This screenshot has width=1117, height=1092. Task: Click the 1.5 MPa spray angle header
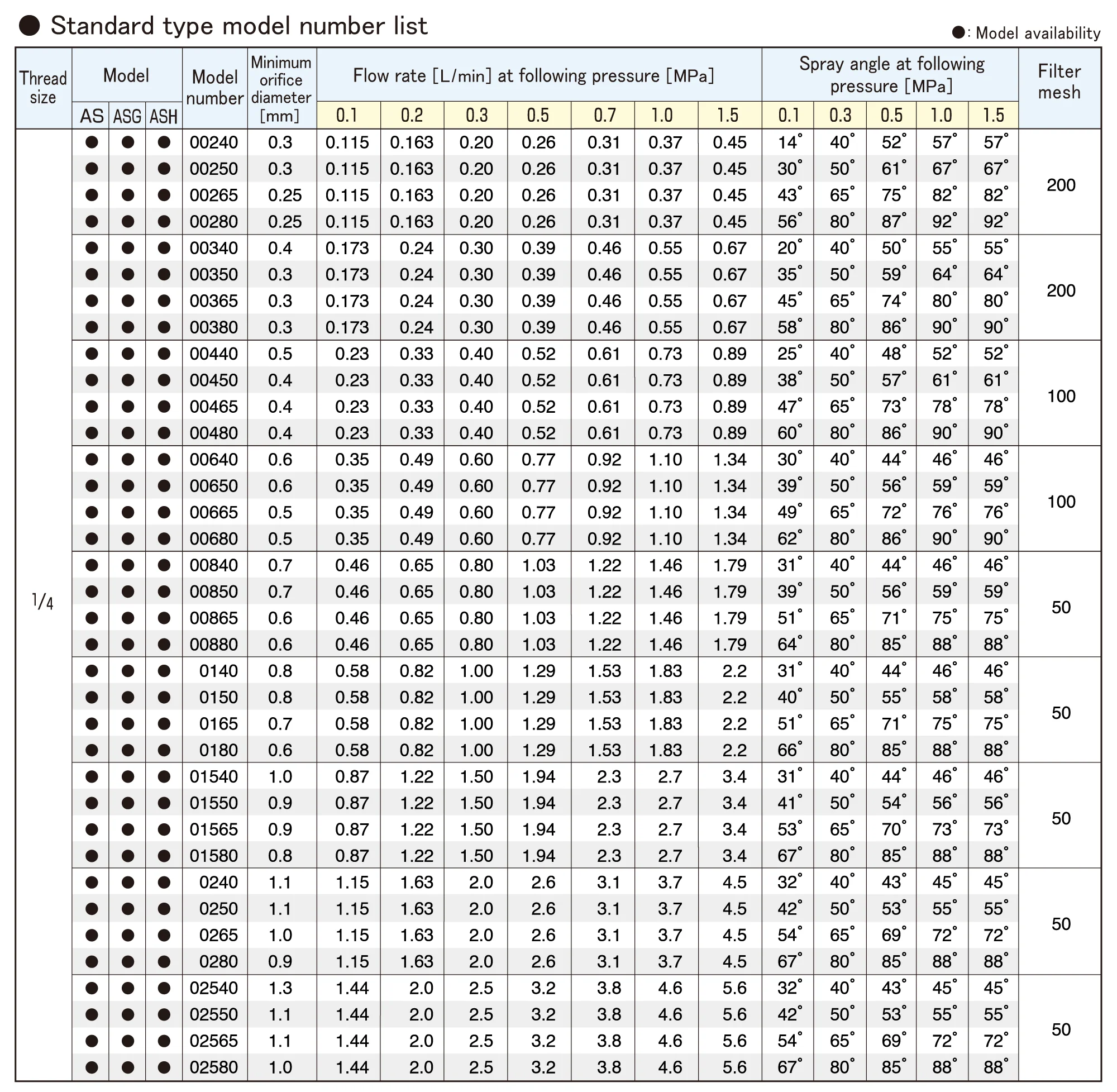994,115
